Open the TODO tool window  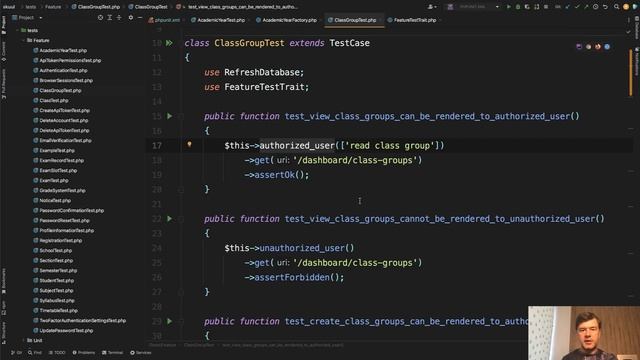click(x=57, y=353)
